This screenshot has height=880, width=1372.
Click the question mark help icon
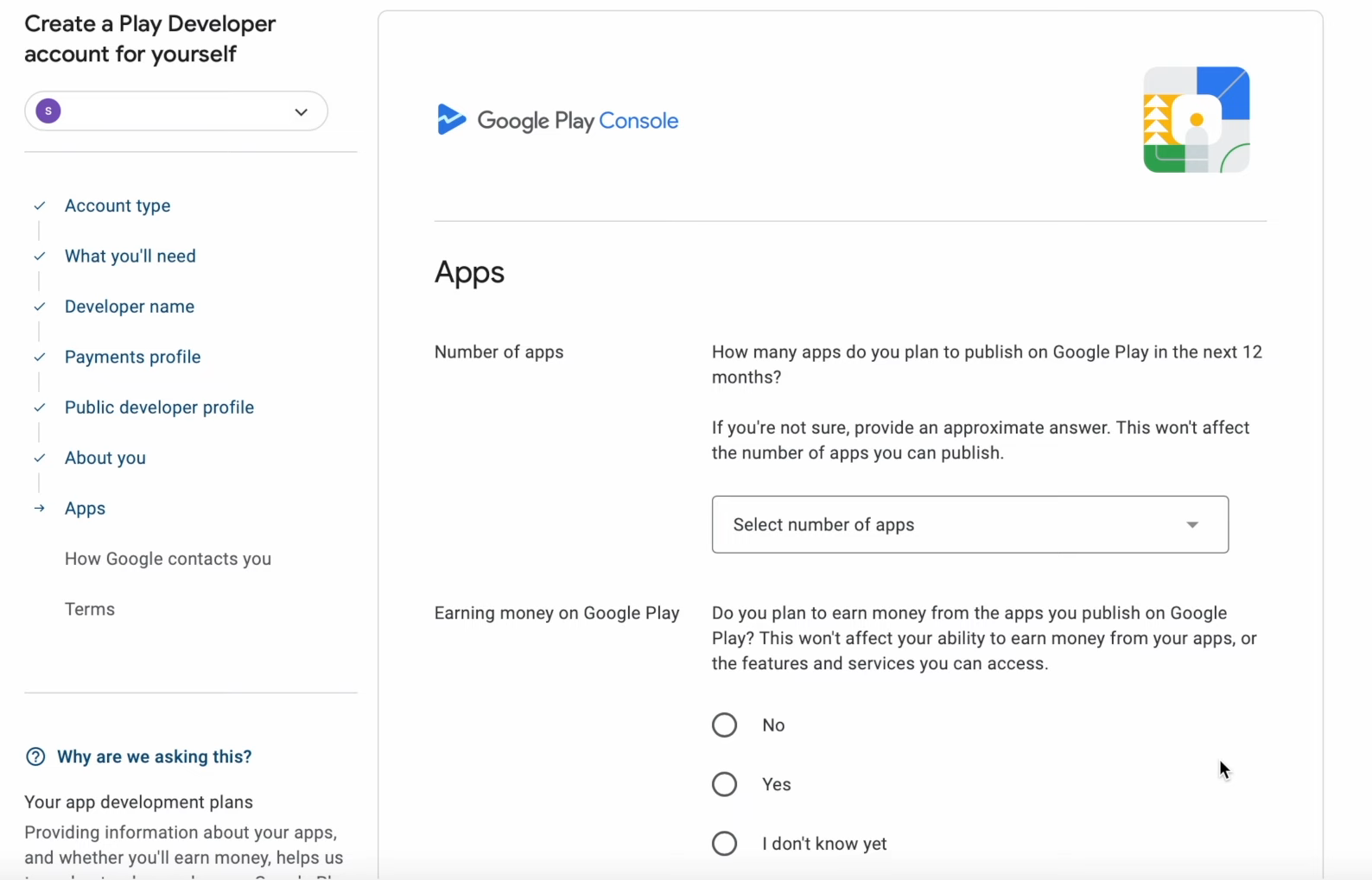pyautogui.click(x=35, y=757)
